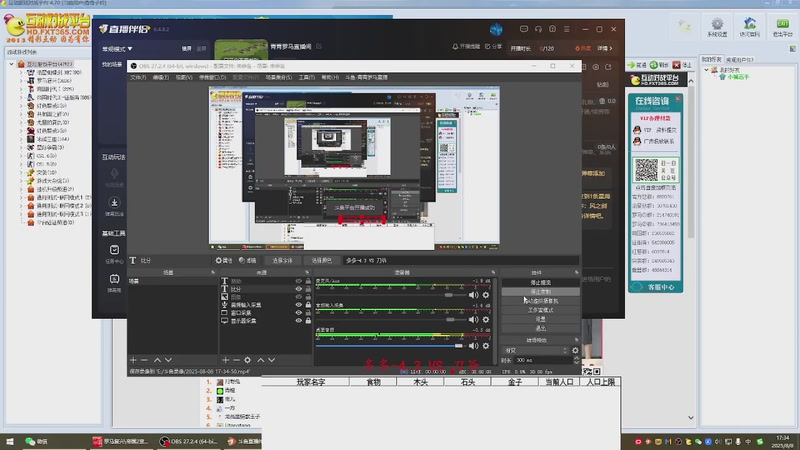Add a new scene with the plus icon in OBS scenes panel
The image size is (800, 450).
(x=133, y=360)
